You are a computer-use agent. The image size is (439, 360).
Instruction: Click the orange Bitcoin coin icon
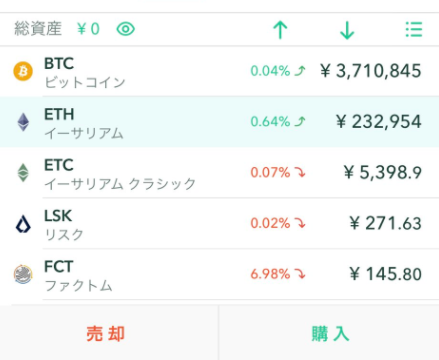[23, 71]
